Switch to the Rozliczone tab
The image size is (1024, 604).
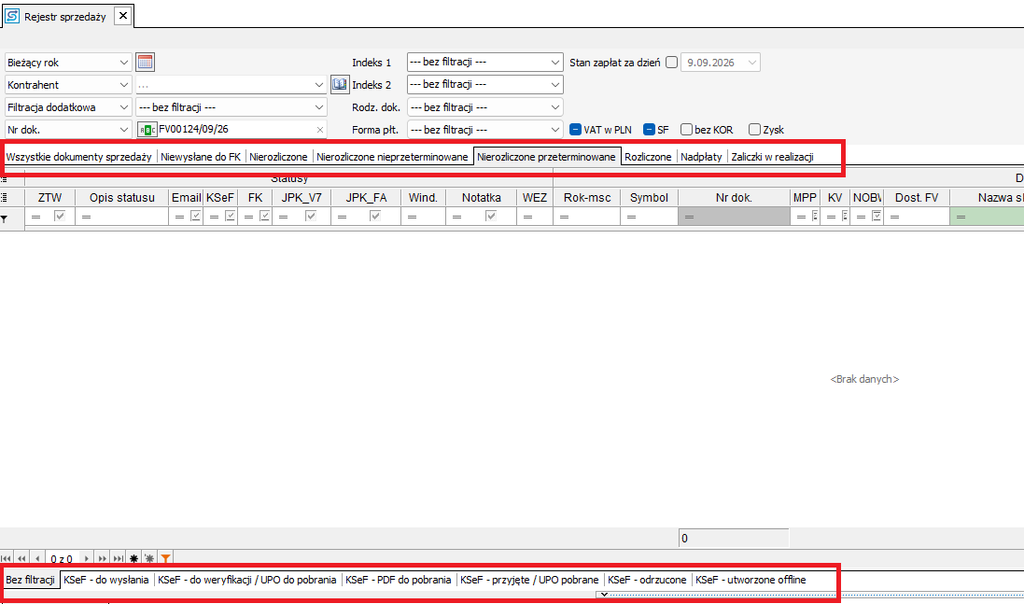tap(648, 157)
